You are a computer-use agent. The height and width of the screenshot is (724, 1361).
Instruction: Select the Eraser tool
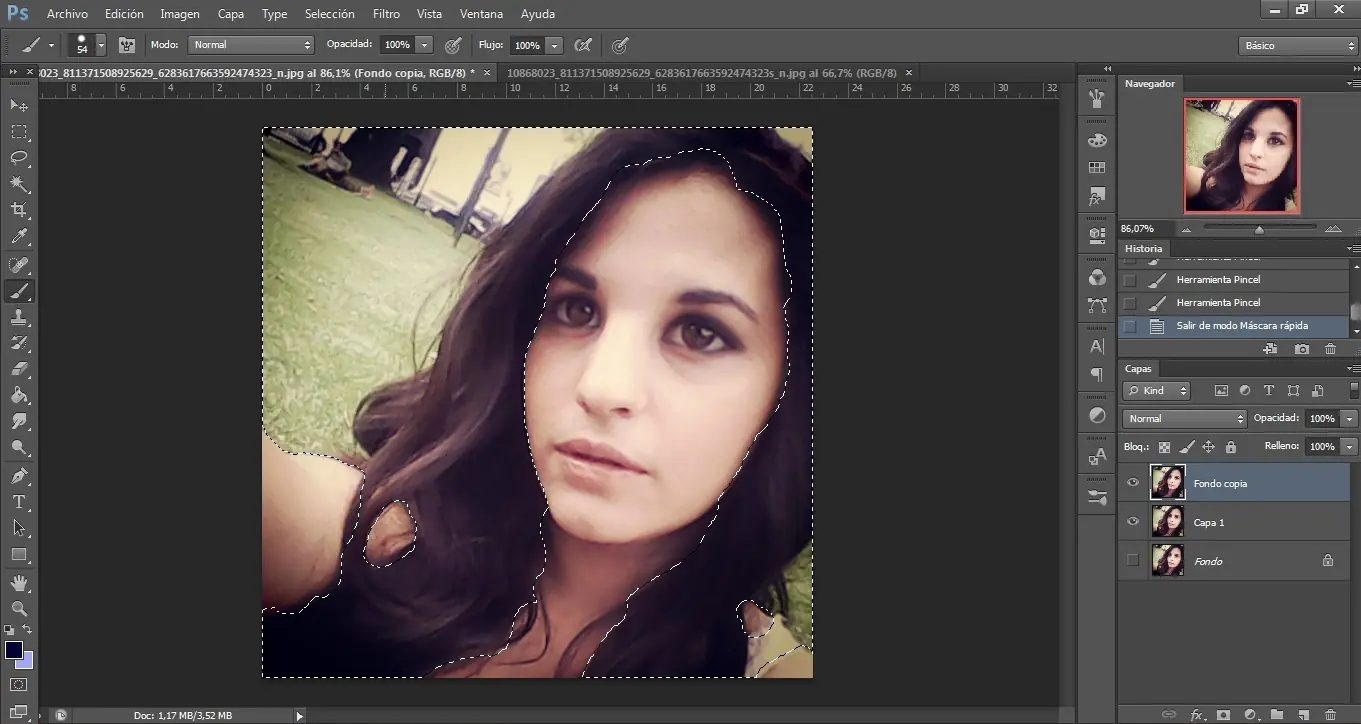(19, 369)
